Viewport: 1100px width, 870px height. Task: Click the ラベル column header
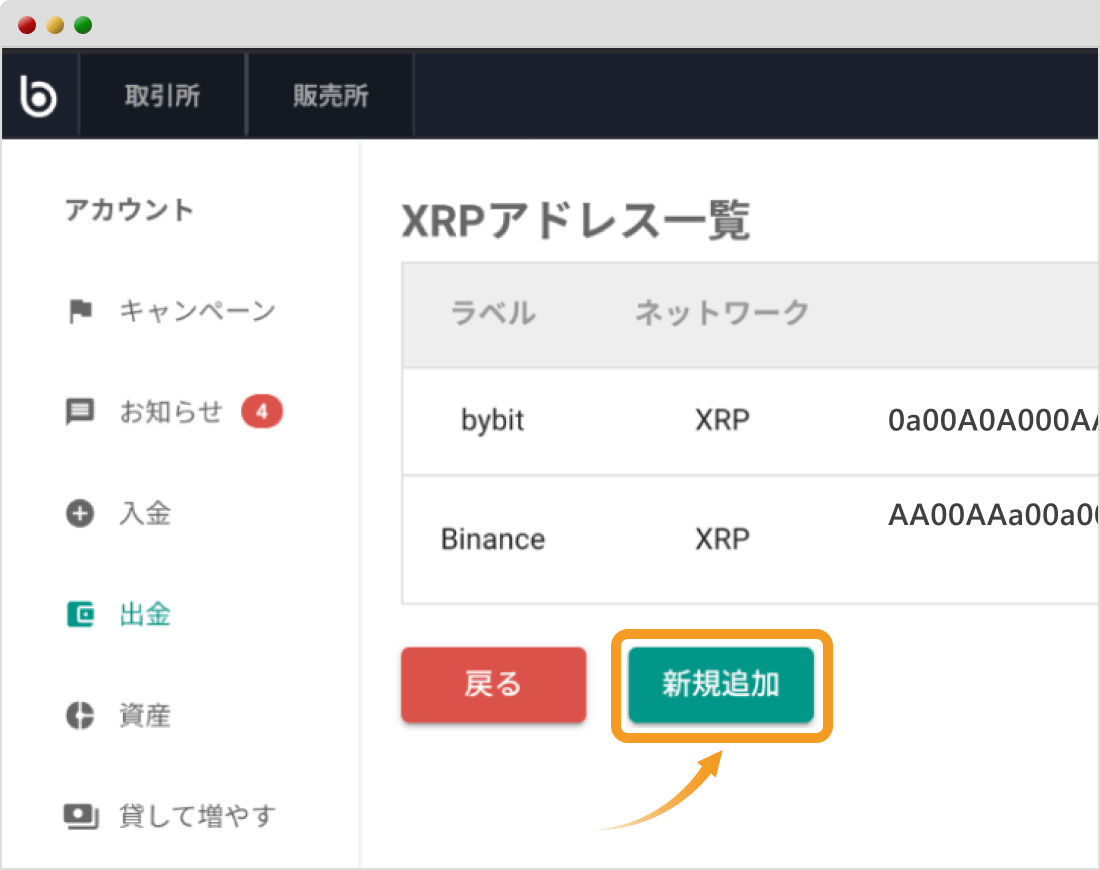click(492, 313)
